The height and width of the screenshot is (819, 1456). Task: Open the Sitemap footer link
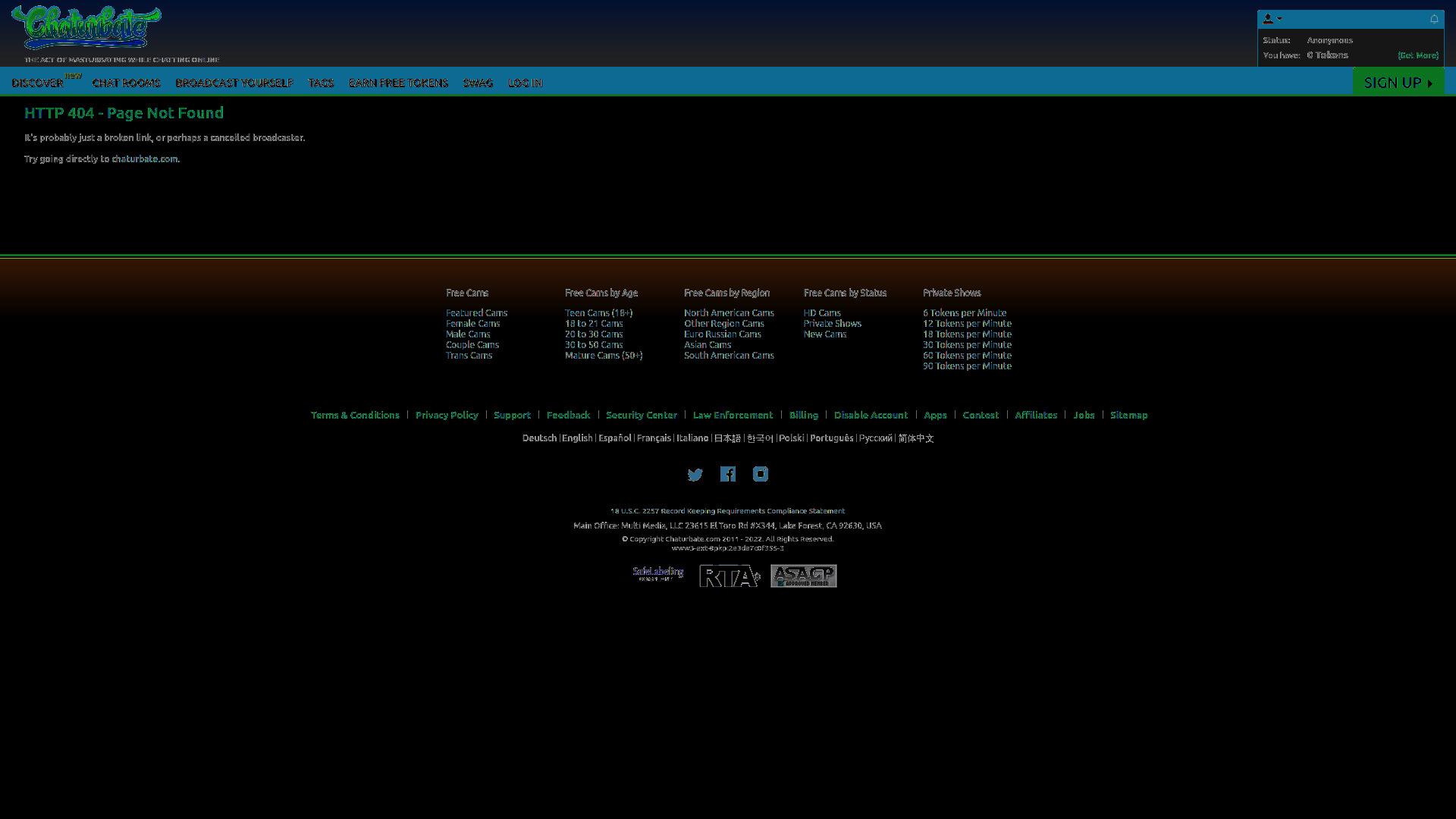(1128, 415)
